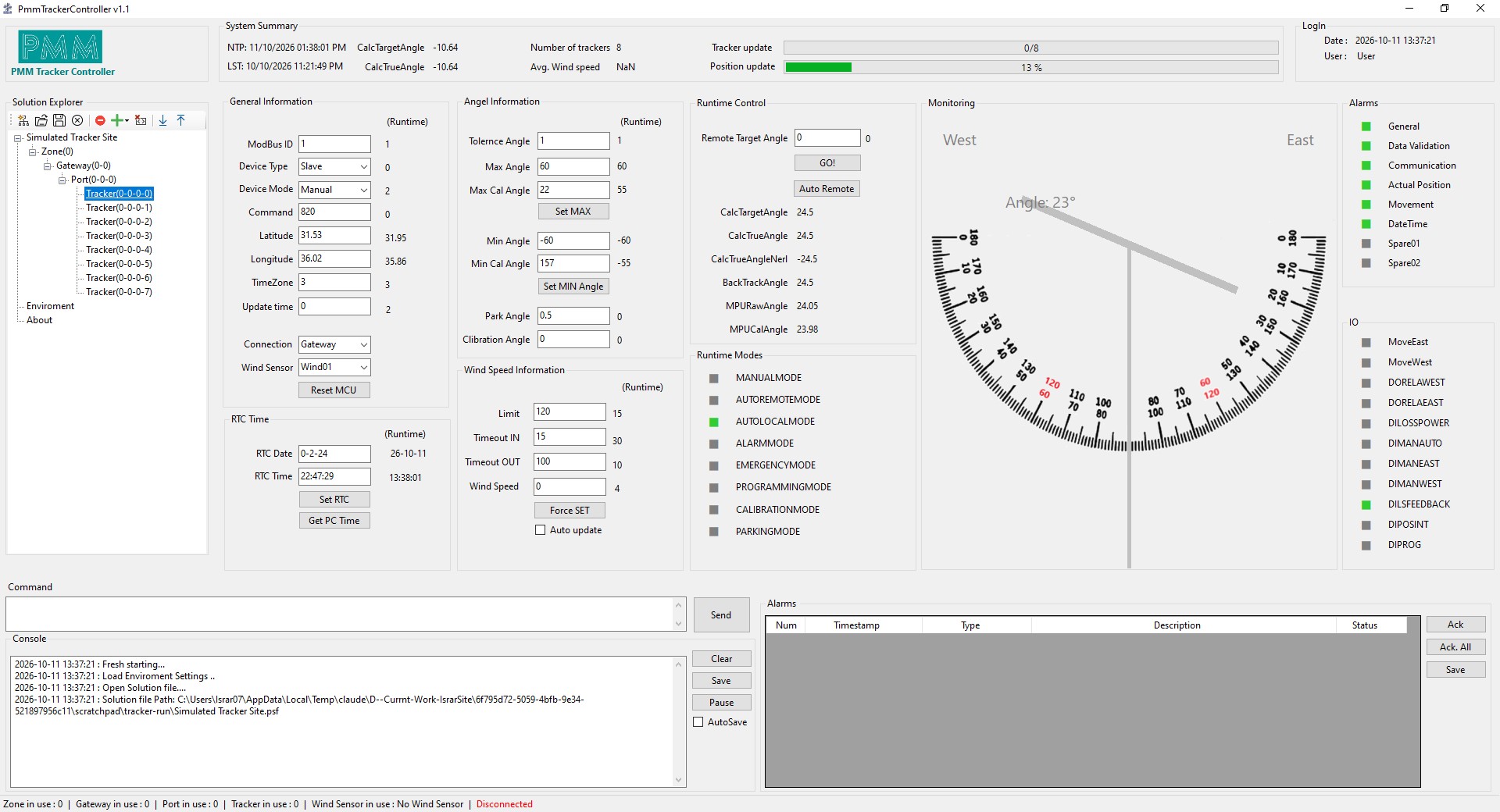Remove node with red minus icon
The width and height of the screenshot is (1500, 812).
tap(100, 120)
